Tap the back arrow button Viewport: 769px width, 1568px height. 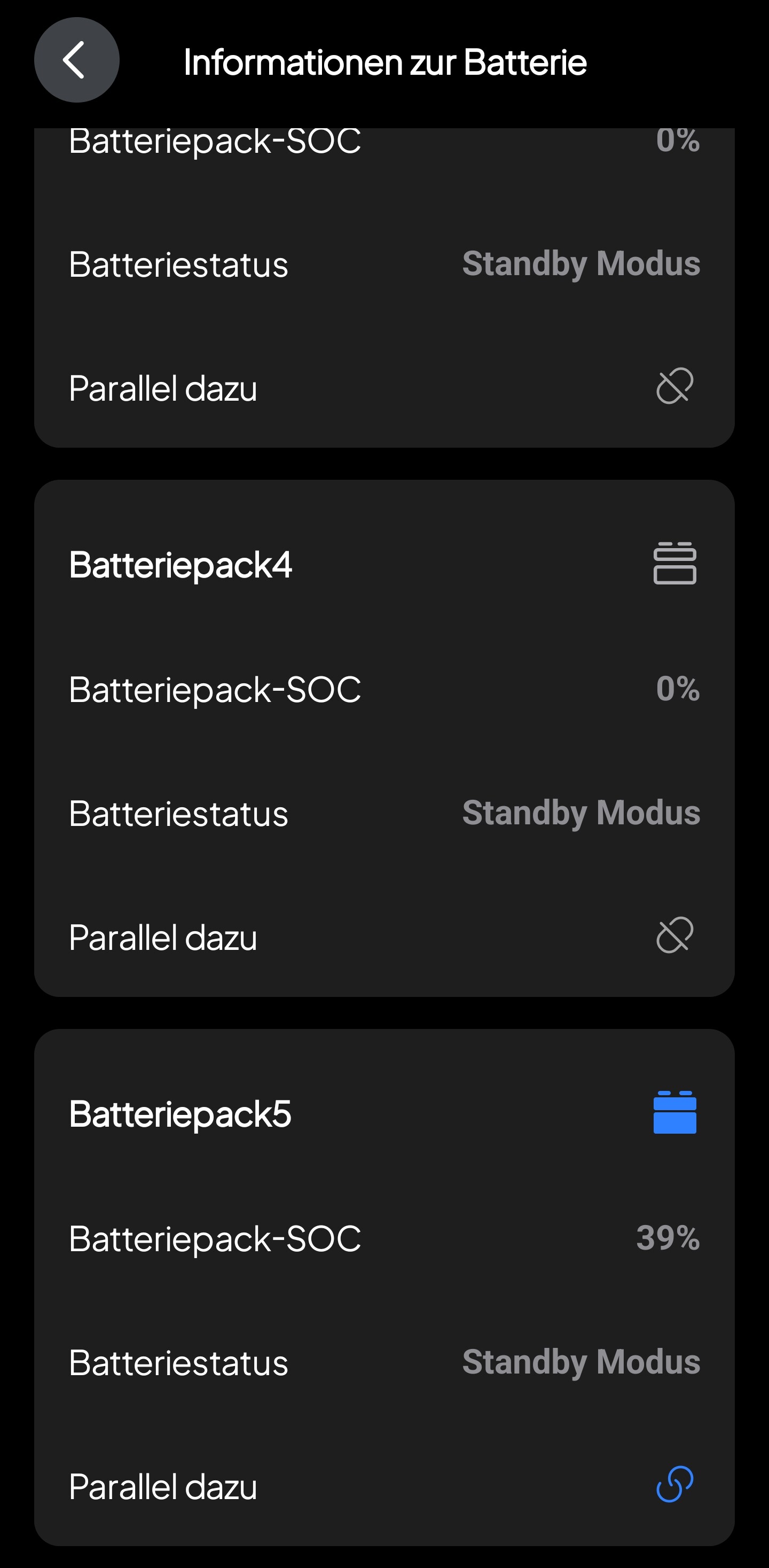click(x=76, y=60)
